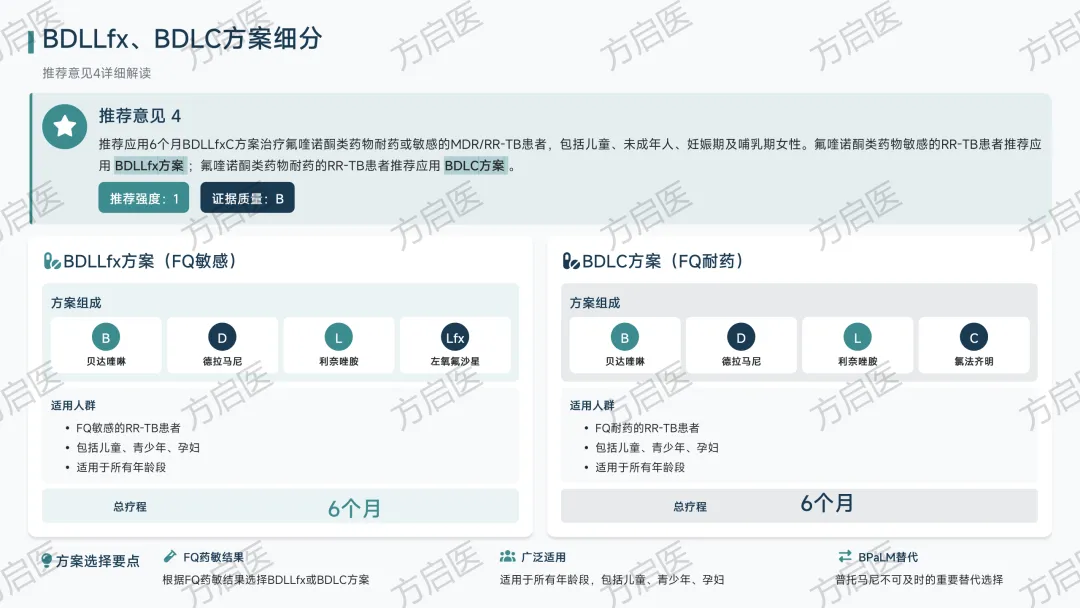The width and height of the screenshot is (1080, 608).
Task: Click the bullet FQ敏感的RR-TB患者
Action: [x=128, y=428]
